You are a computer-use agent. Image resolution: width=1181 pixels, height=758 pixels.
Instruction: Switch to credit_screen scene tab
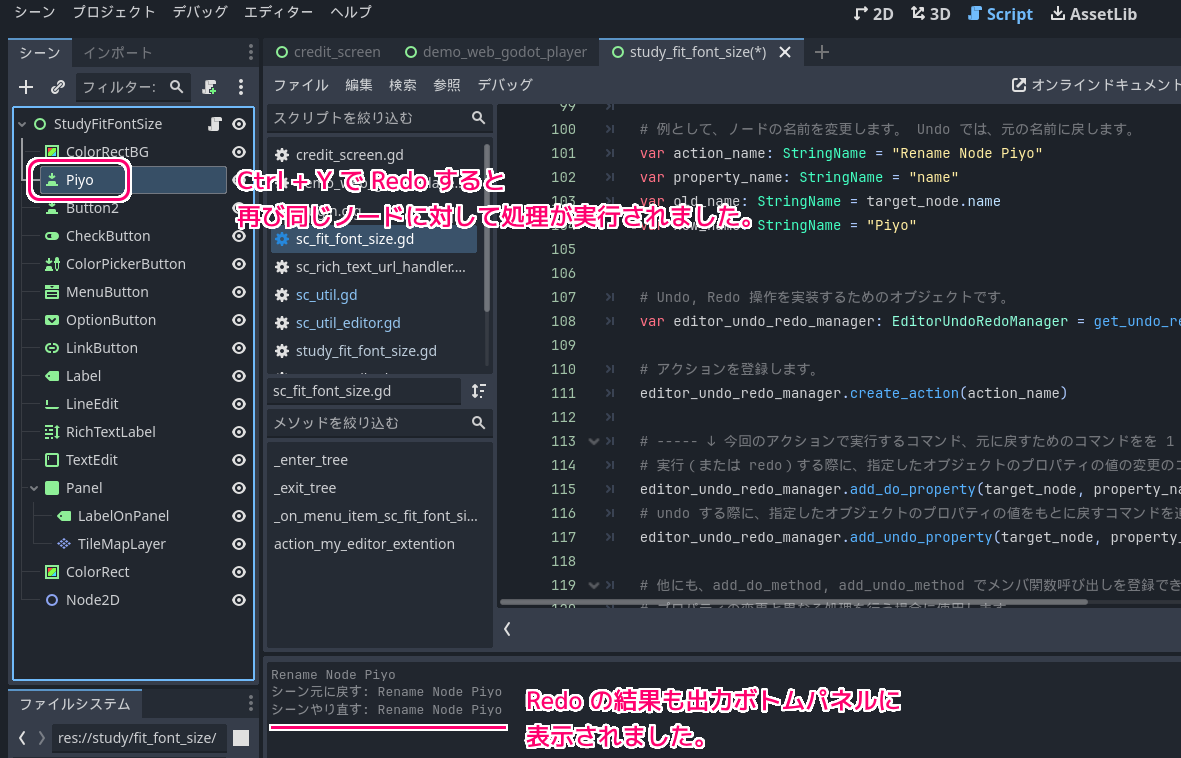click(328, 52)
